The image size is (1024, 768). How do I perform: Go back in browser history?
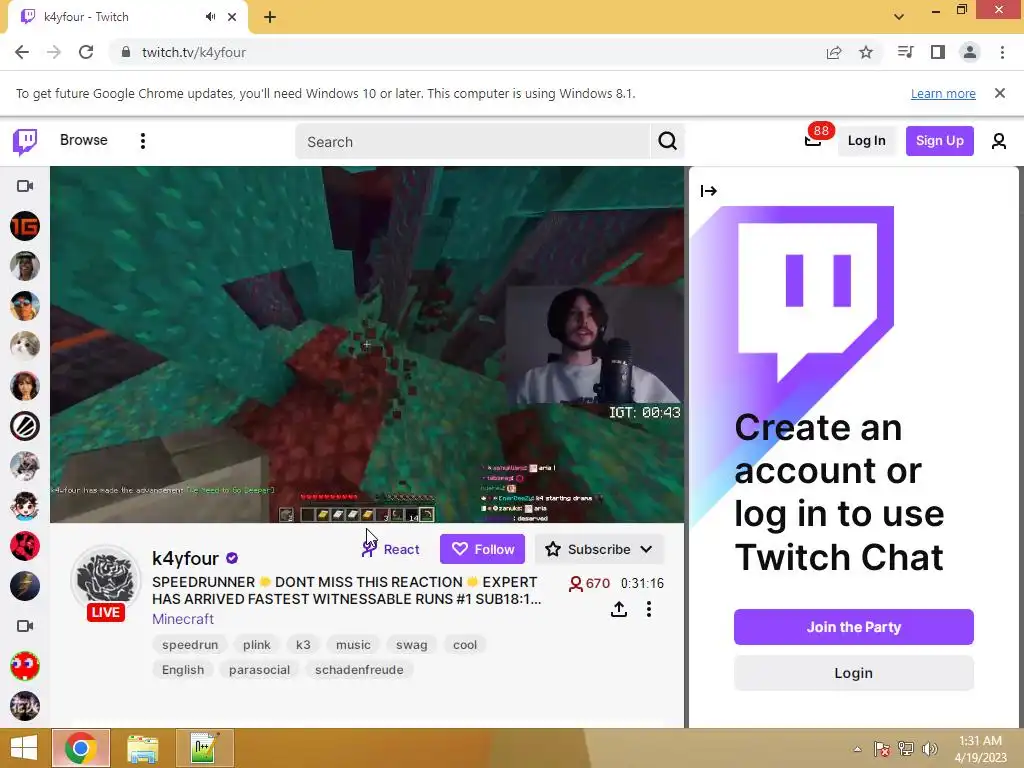[22, 52]
